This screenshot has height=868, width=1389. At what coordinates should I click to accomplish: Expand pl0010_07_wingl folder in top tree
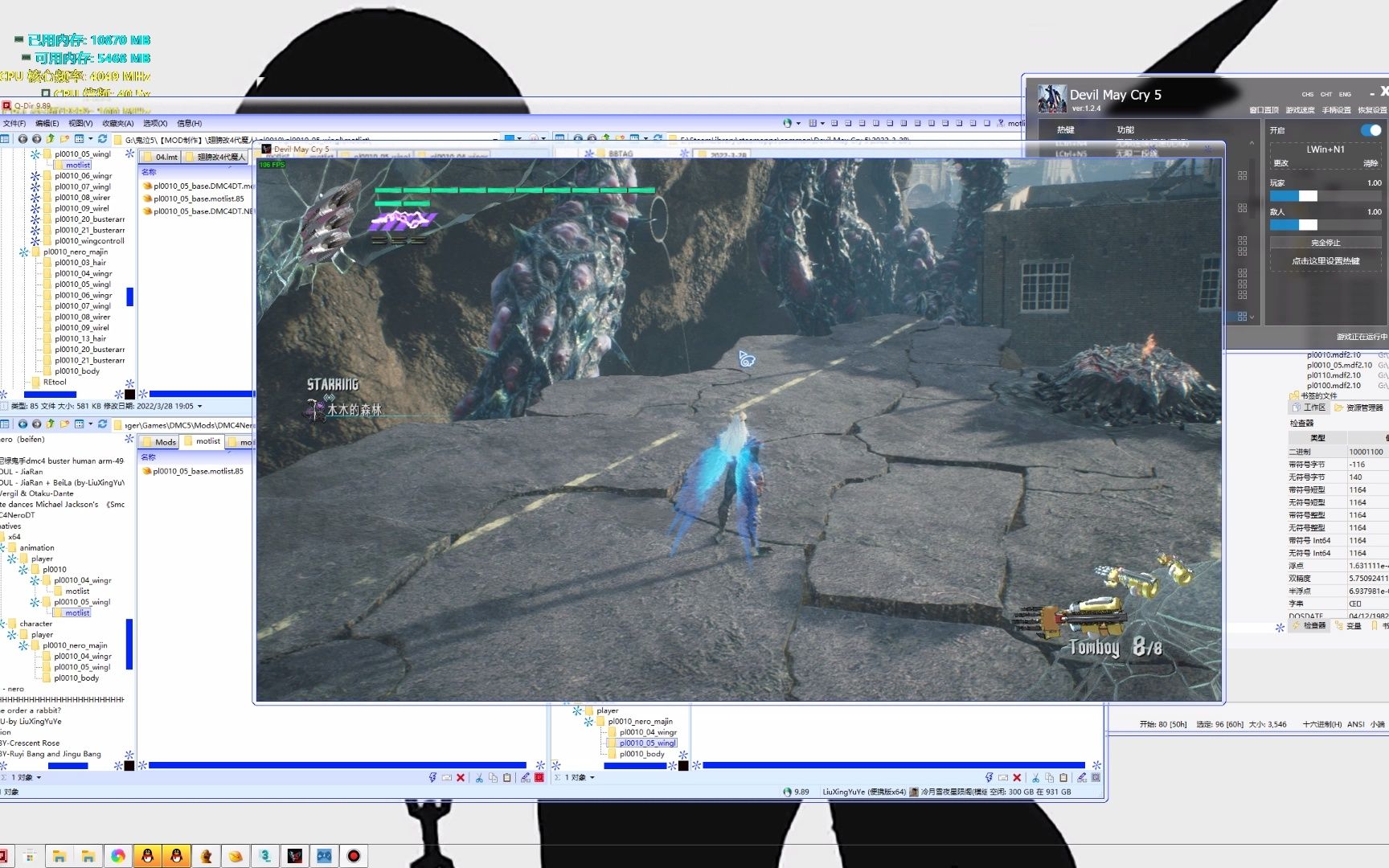click(x=35, y=186)
